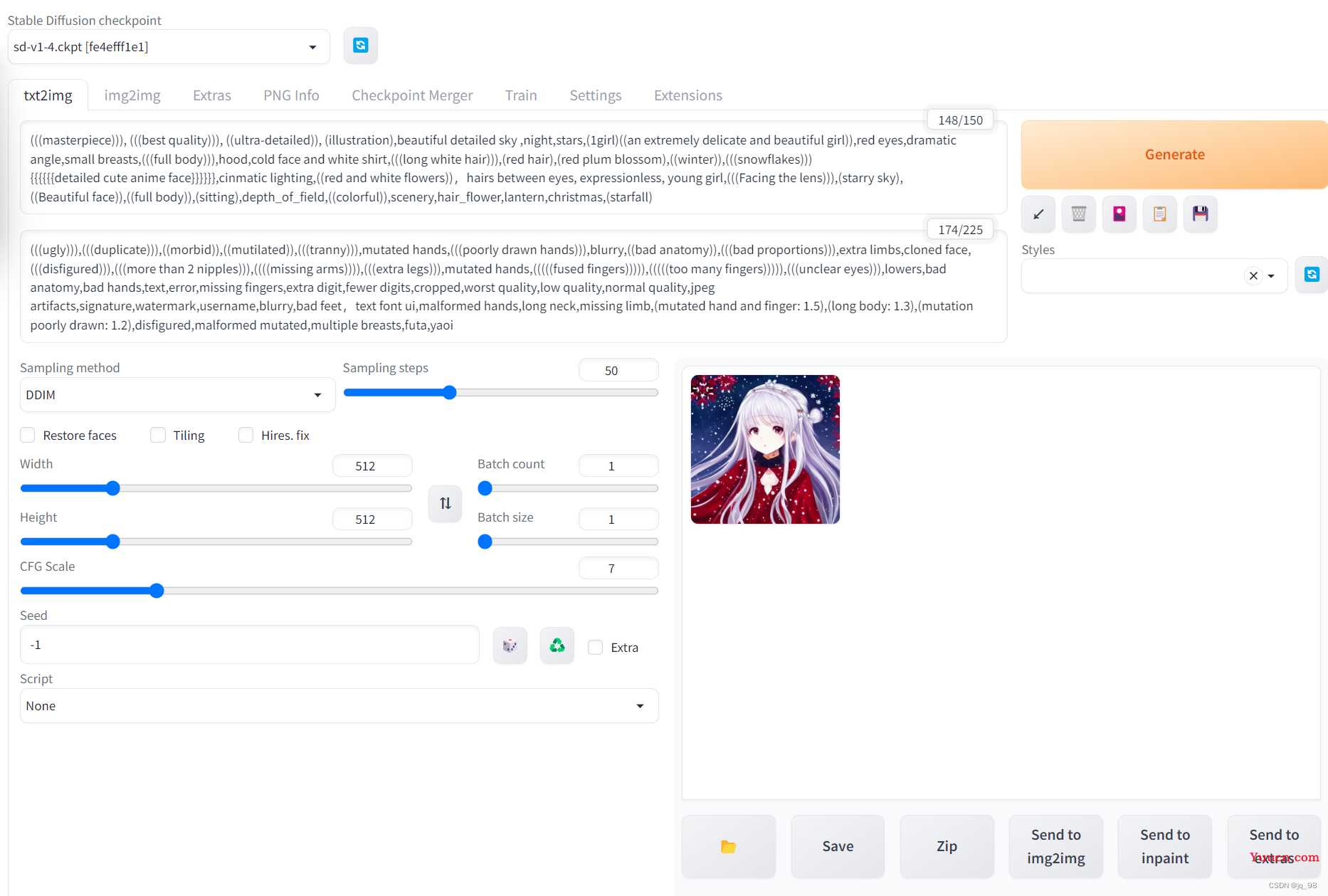Adjust the CFG Scale slider
Screen dimensions: 1328x896
[339, 591]
